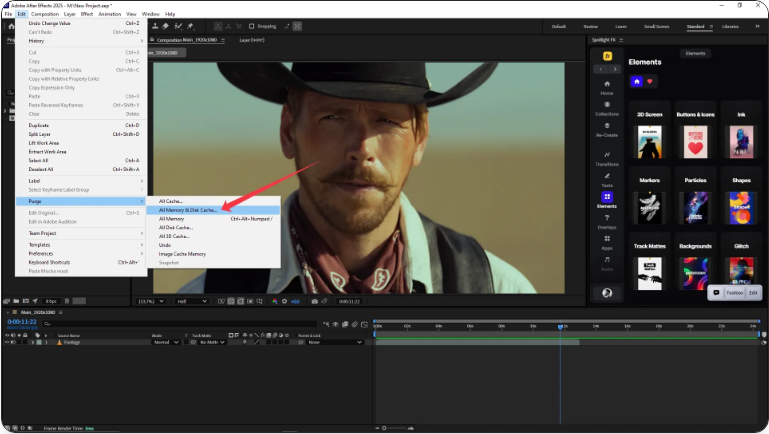Image resolution: width=769 pixels, height=434 pixels.
Task: Open the Normal blending mode dropdown
Action: 164,342
